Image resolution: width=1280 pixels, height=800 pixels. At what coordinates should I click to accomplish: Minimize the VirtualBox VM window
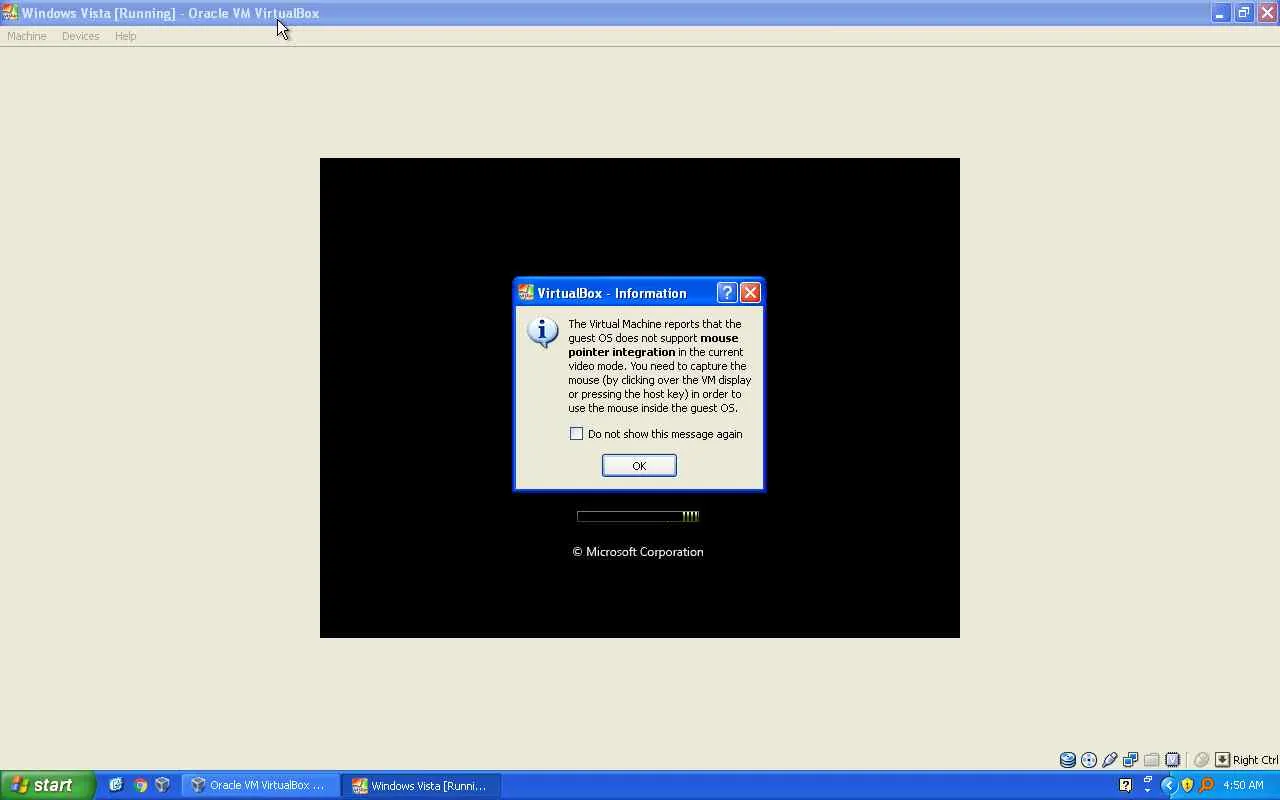1220,13
